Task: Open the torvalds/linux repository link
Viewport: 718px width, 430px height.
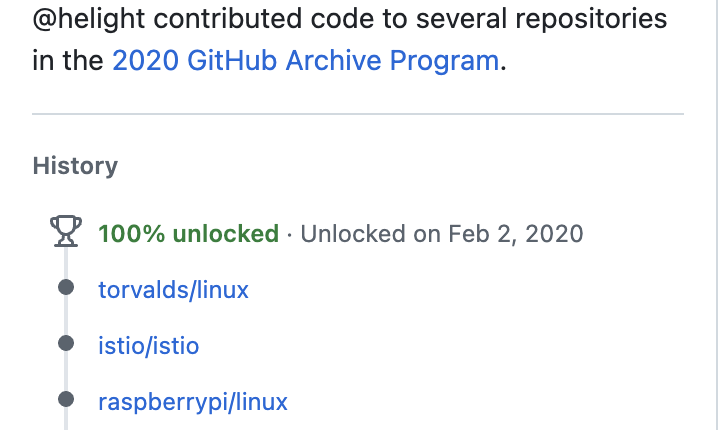Action: click(x=173, y=290)
